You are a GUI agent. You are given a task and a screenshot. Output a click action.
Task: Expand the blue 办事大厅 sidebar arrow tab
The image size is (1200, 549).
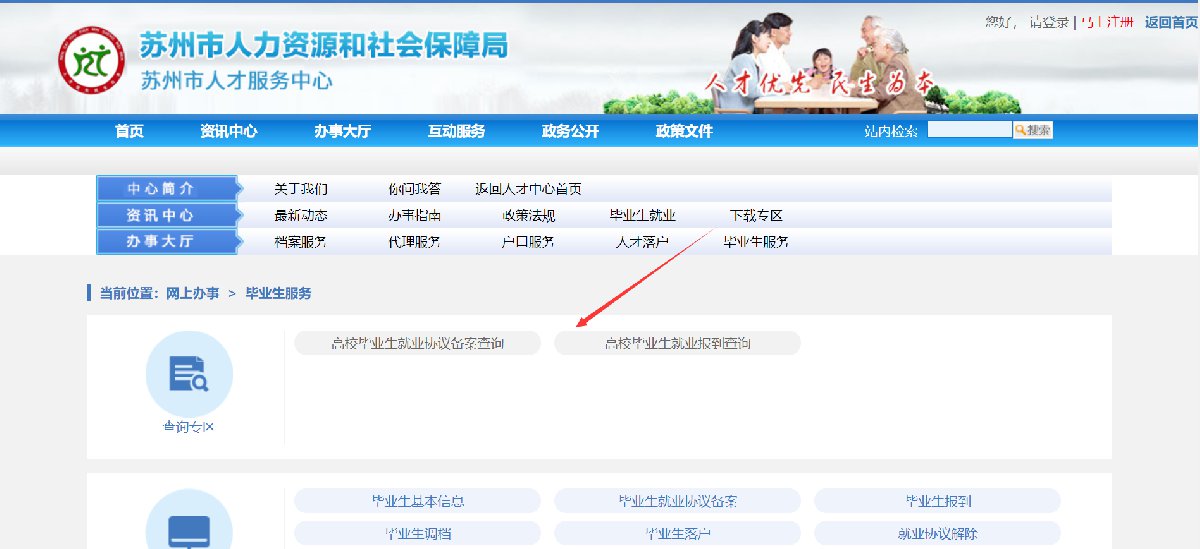pos(167,242)
